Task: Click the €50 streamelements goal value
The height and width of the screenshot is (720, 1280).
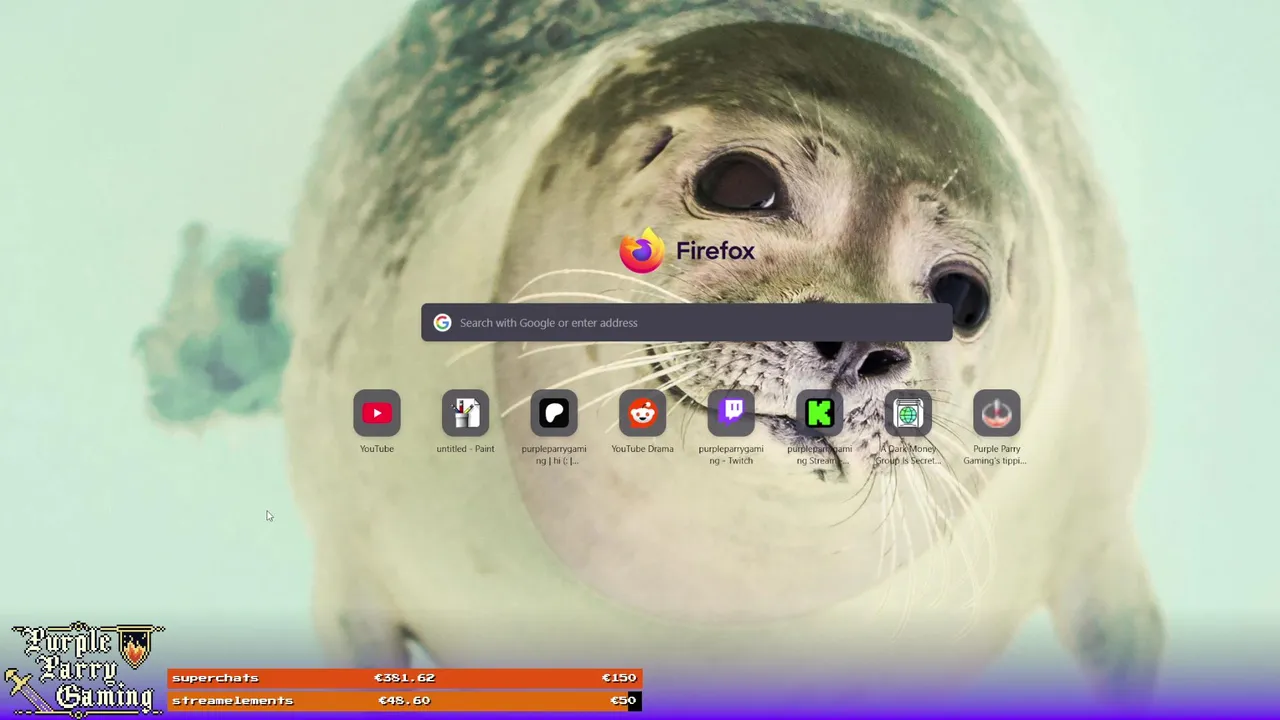Action: click(x=623, y=701)
